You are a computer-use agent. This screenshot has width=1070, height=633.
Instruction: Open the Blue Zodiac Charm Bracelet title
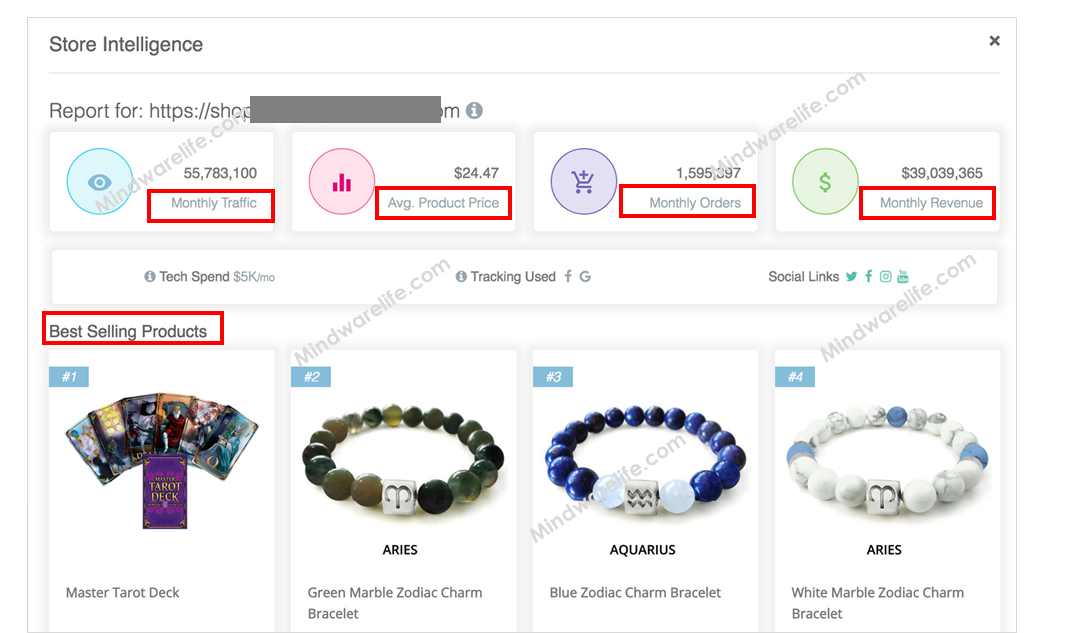click(x=635, y=593)
